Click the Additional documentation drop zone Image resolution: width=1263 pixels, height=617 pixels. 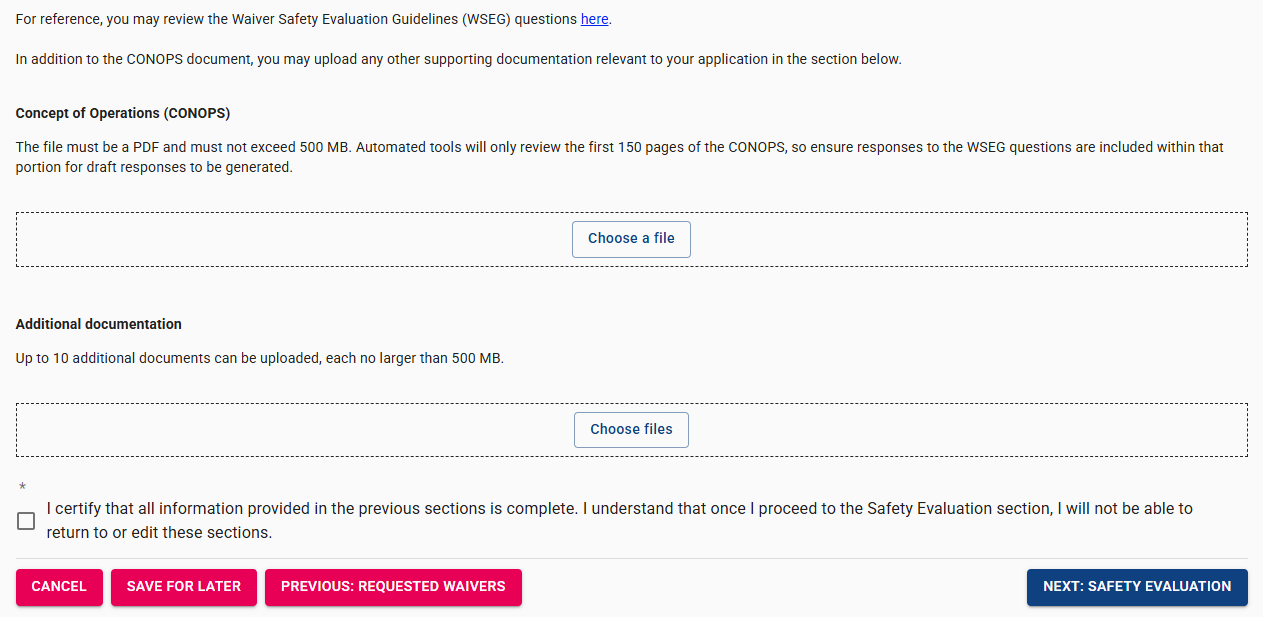[x=300, y=430]
